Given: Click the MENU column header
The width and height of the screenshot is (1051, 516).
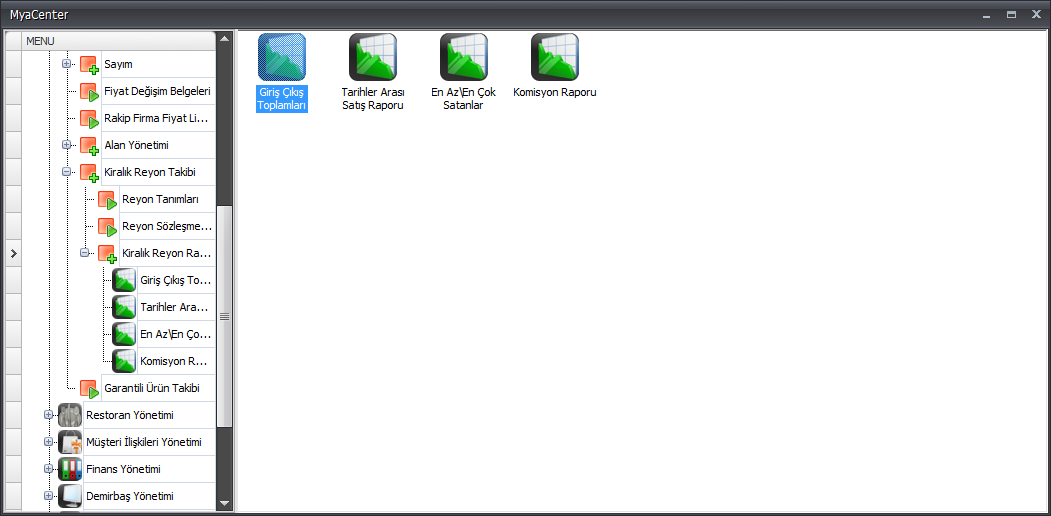Looking at the screenshot, I should coord(119,41).
